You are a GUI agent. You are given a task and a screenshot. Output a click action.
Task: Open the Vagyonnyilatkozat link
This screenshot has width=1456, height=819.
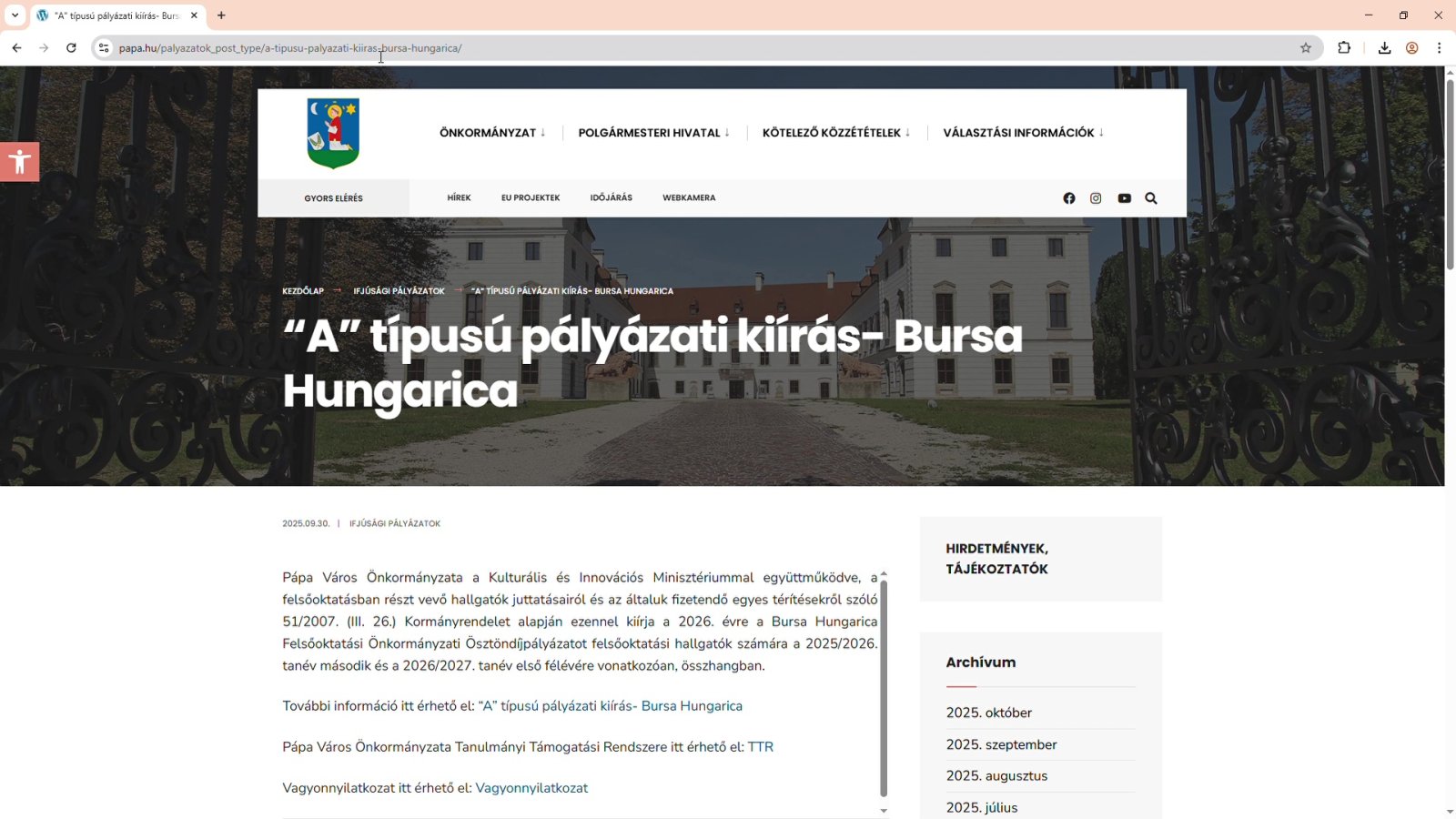point(531,788)
